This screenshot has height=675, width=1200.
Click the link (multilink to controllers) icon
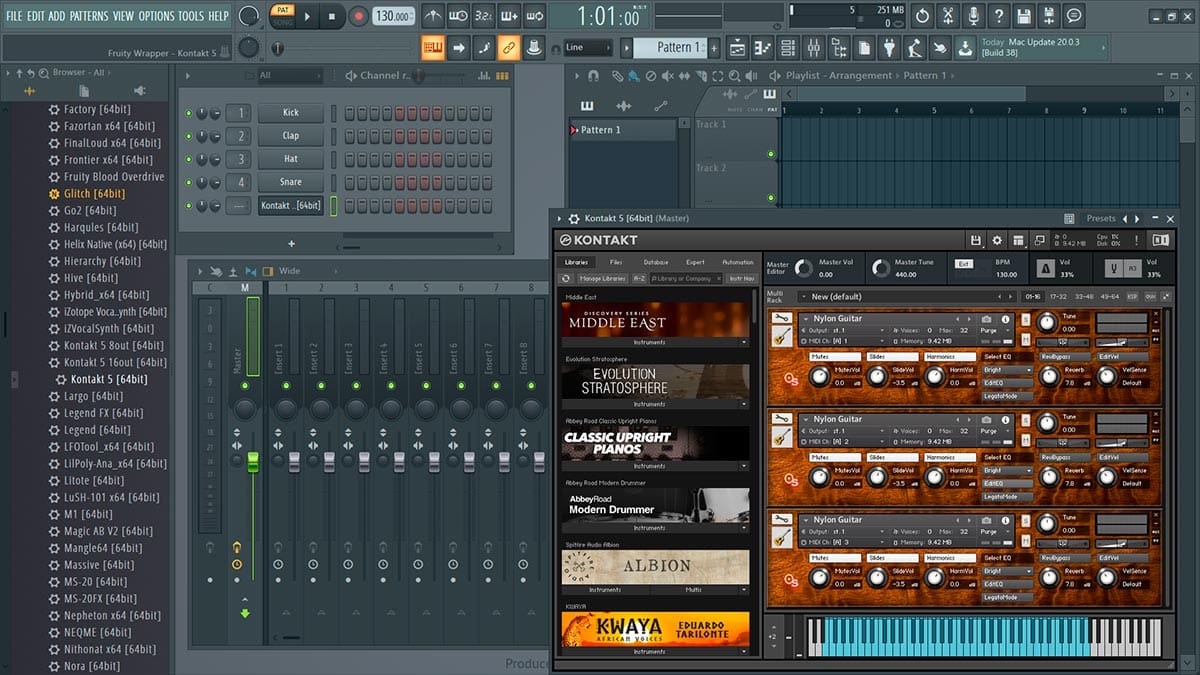(508, 47)
